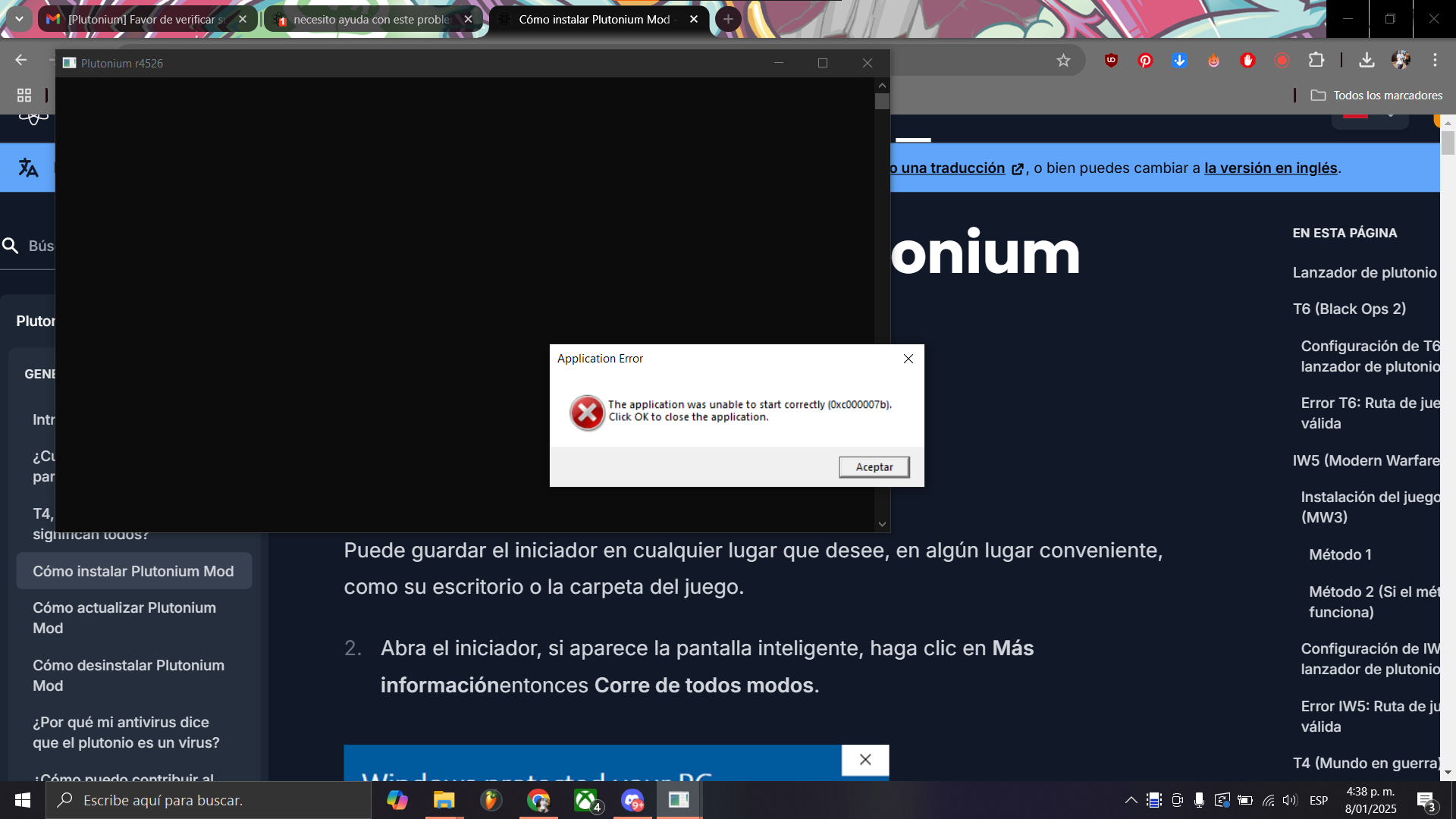
Task: Open Discord from the taskbar
Action: (632, 800)
